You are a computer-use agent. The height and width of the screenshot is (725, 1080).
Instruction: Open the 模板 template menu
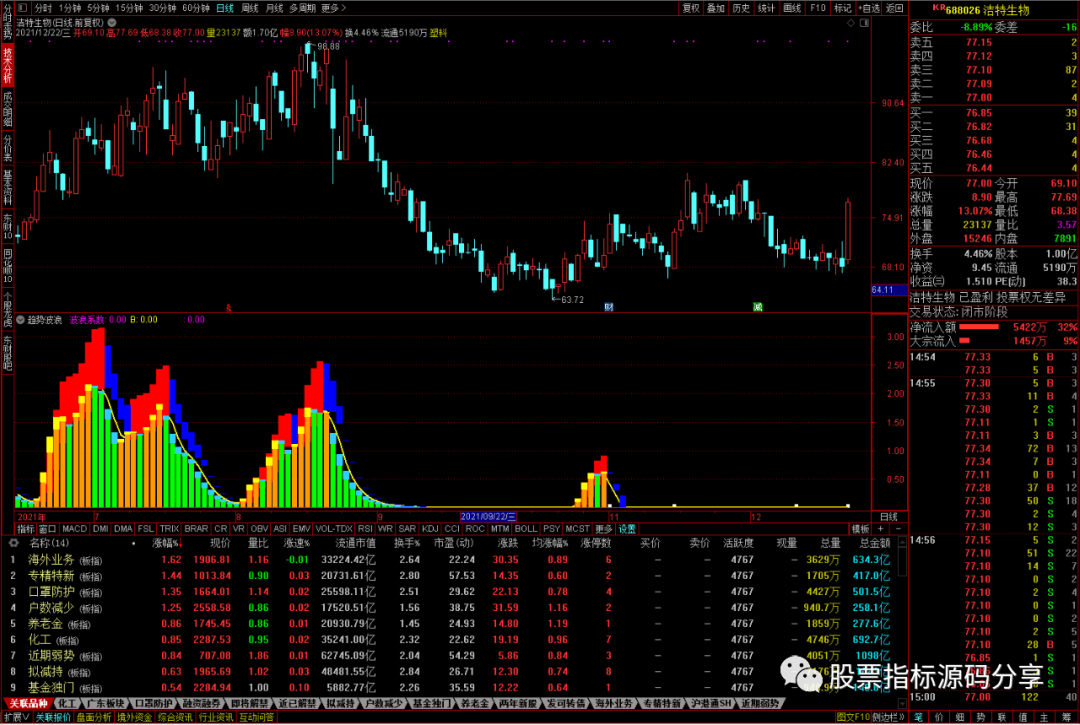(x=860, y=529)
